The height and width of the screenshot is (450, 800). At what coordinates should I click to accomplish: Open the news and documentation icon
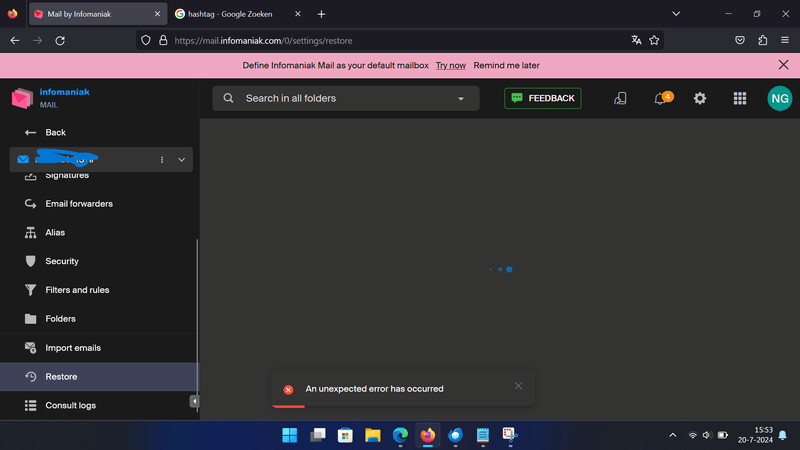click(x=620, y=98)
